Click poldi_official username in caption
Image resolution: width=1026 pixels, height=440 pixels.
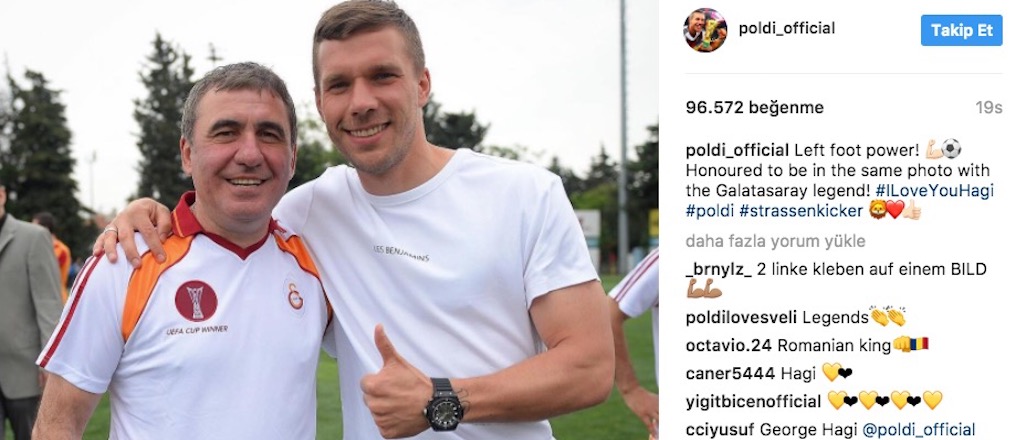(x=737, y=150)
